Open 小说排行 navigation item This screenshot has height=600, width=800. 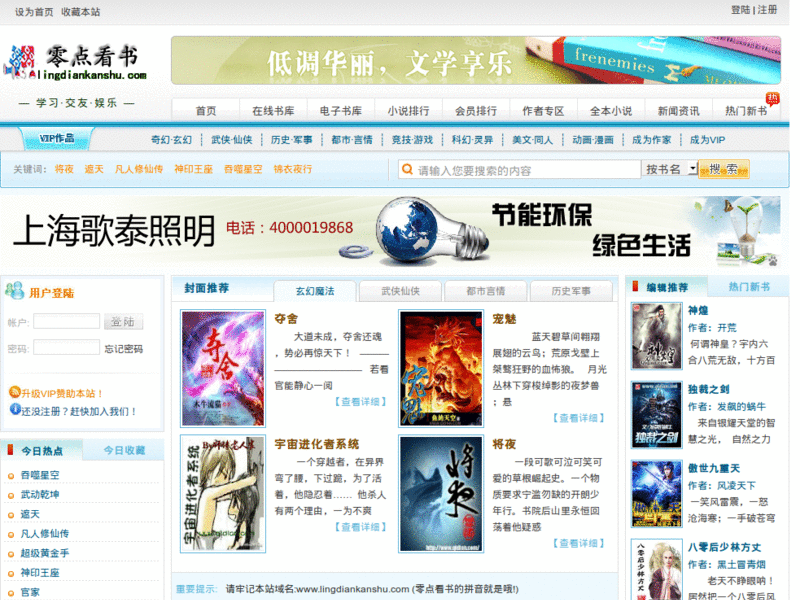(408, 111)
